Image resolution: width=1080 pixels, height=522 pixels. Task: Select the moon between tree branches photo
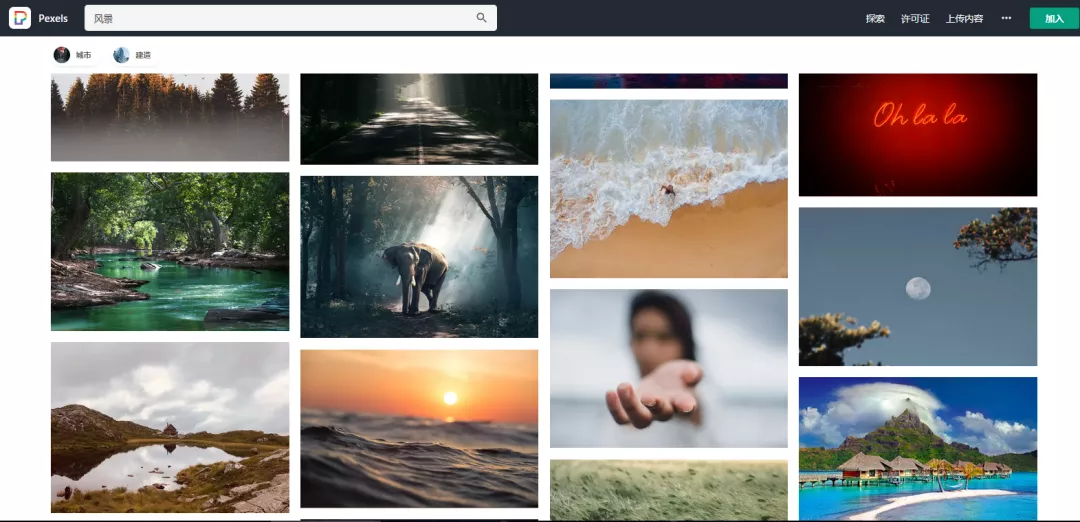pos(917,286)
